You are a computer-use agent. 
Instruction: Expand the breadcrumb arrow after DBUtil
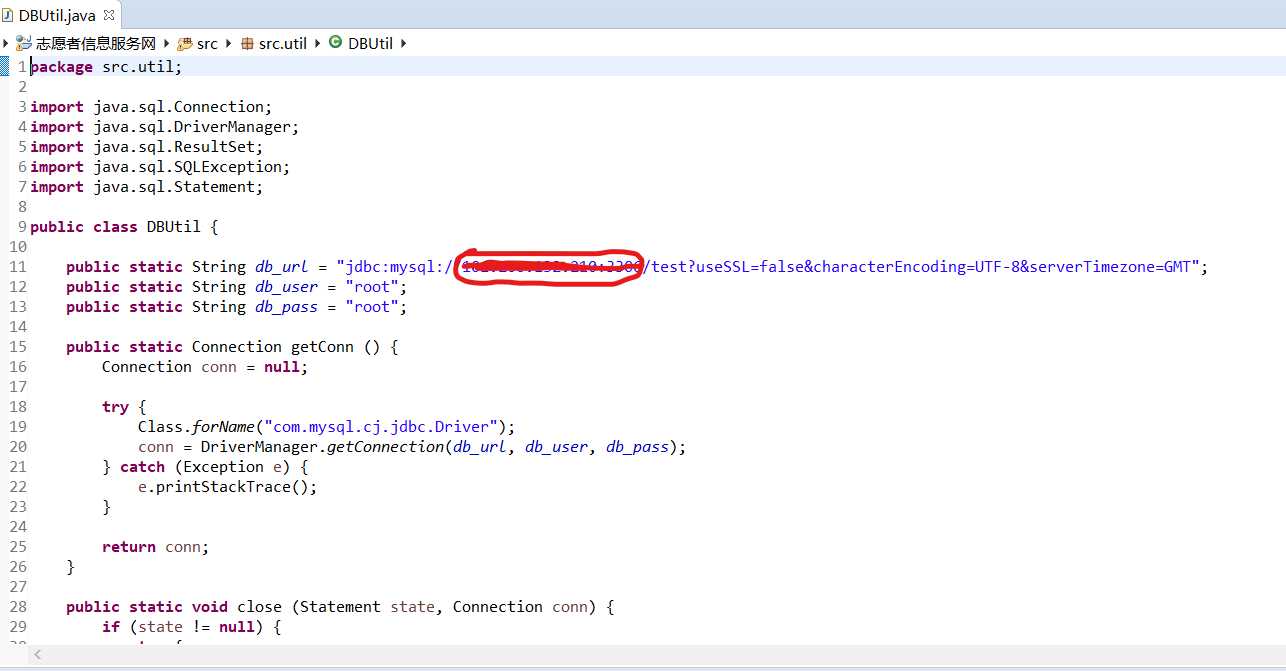403,43
